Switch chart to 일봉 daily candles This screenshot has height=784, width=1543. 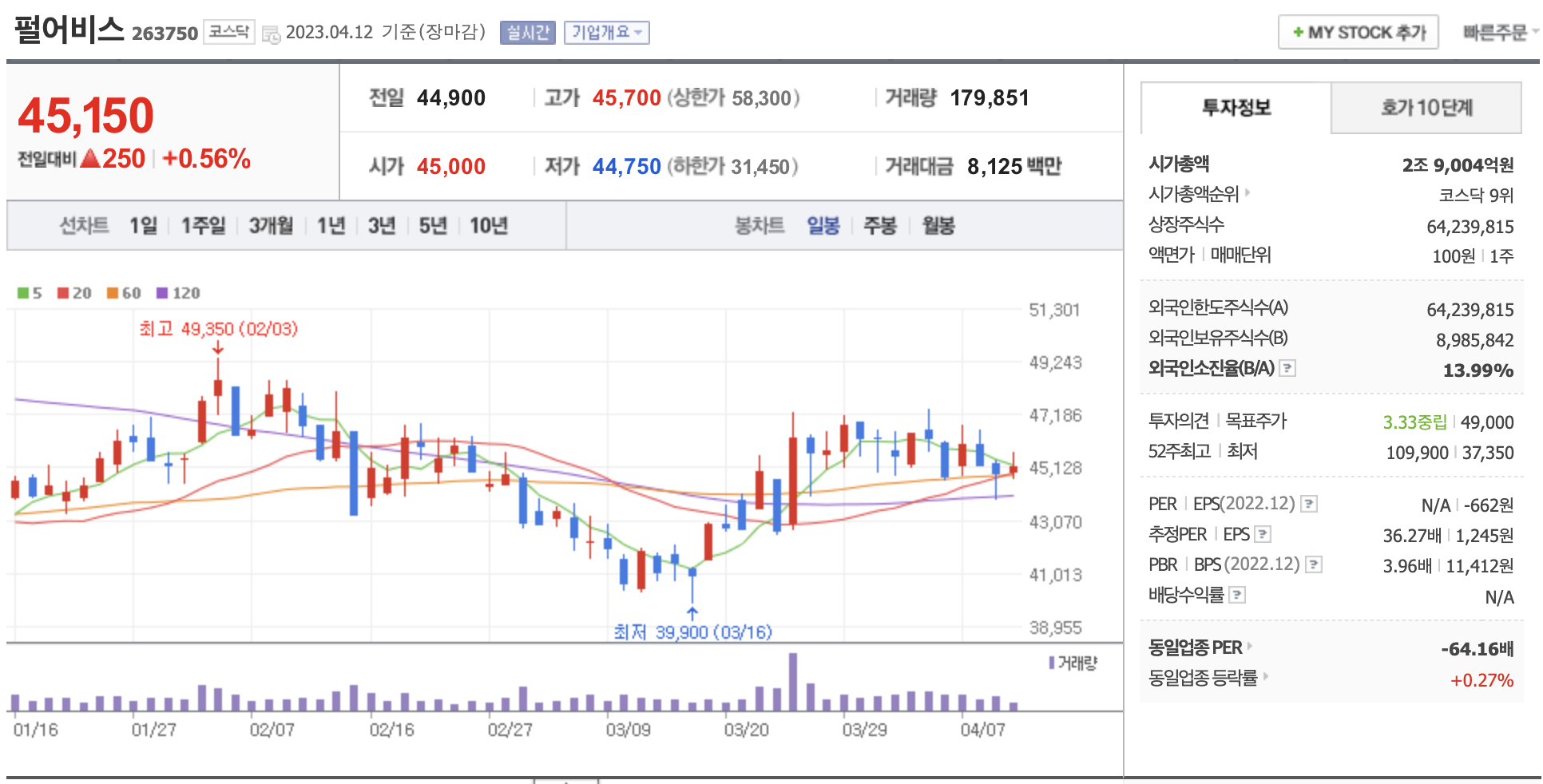pyautogui.click(x=823, y=226)
